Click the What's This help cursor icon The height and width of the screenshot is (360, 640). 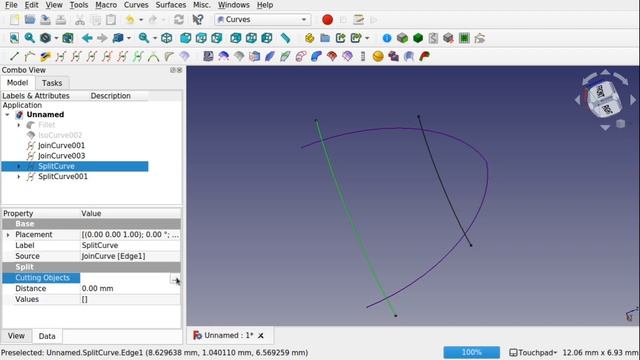point(198,20)
